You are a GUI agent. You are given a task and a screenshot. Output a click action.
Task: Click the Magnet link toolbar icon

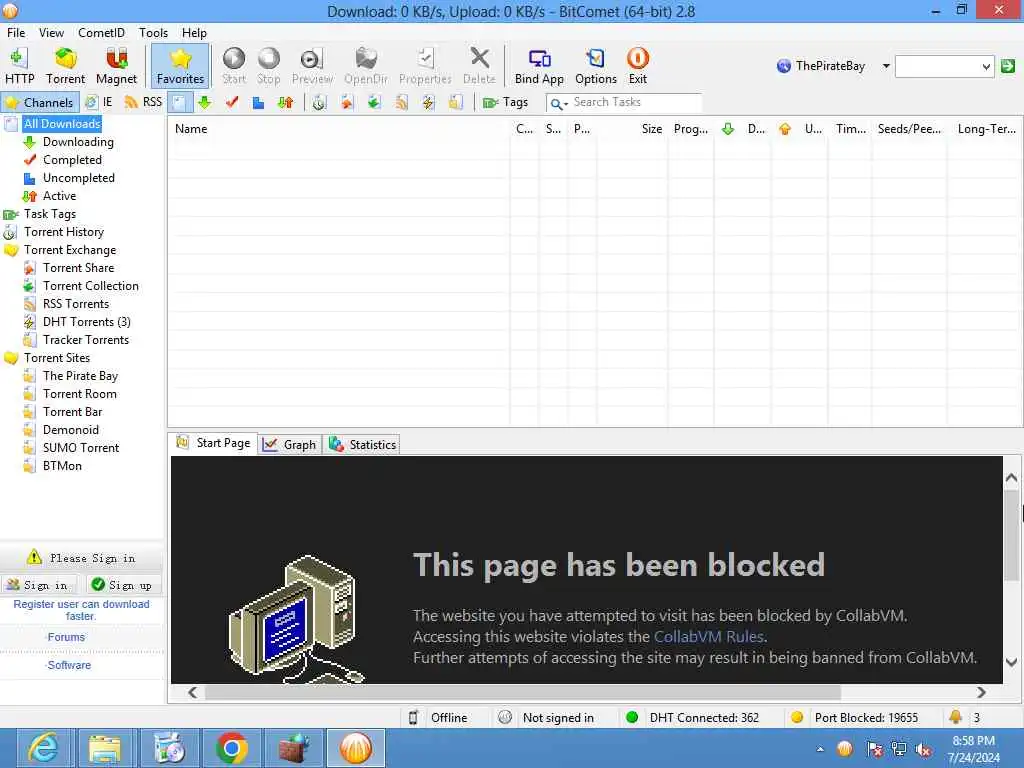116,66
